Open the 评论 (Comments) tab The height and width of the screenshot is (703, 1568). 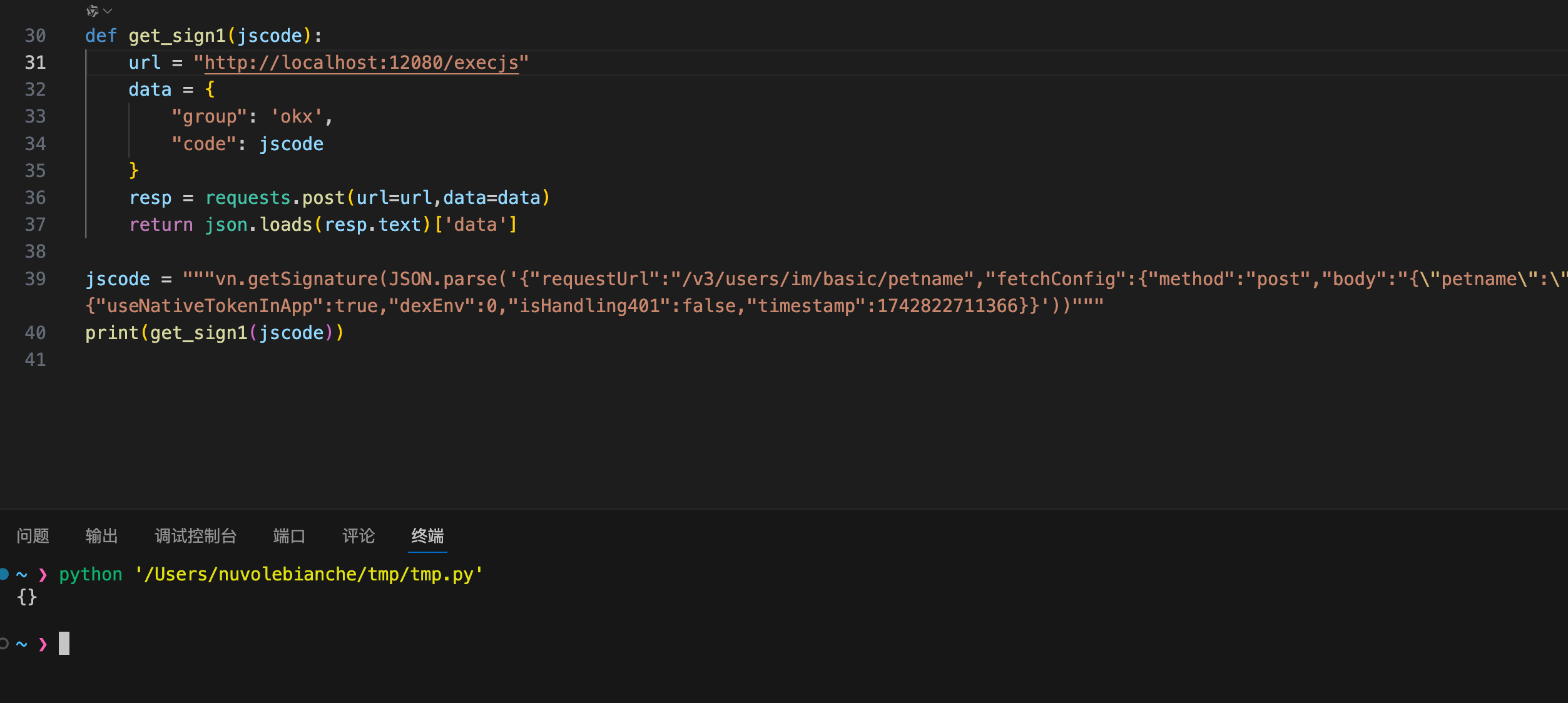(x=359, y=536)
